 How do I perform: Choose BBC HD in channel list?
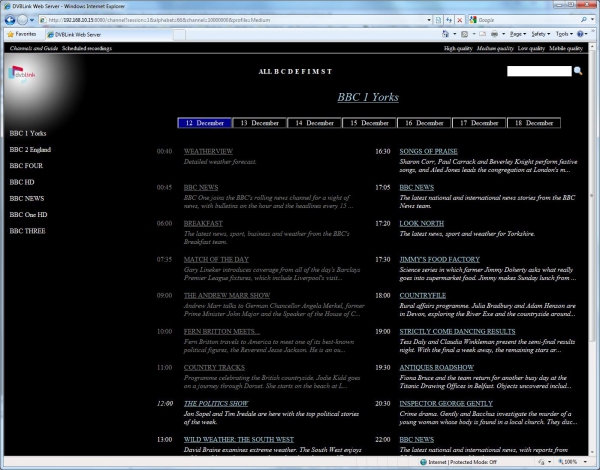tap(22, 182)
